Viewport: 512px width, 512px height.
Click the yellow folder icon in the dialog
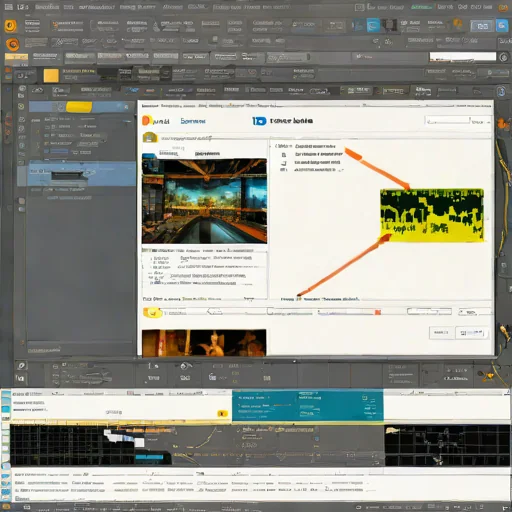150,137
